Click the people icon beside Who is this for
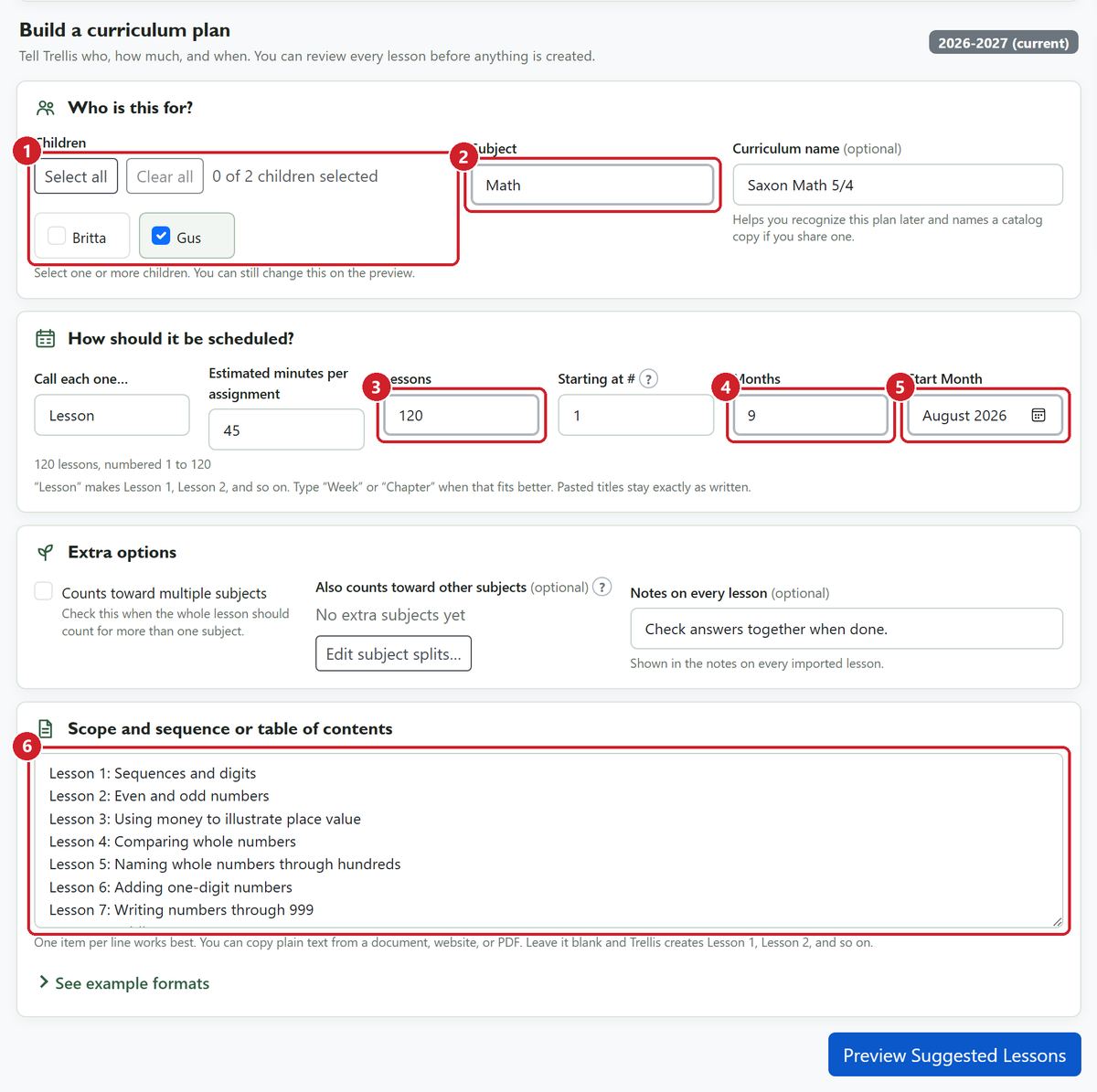The height and width of the screenshot is (1092, 1097). [46, 108]
